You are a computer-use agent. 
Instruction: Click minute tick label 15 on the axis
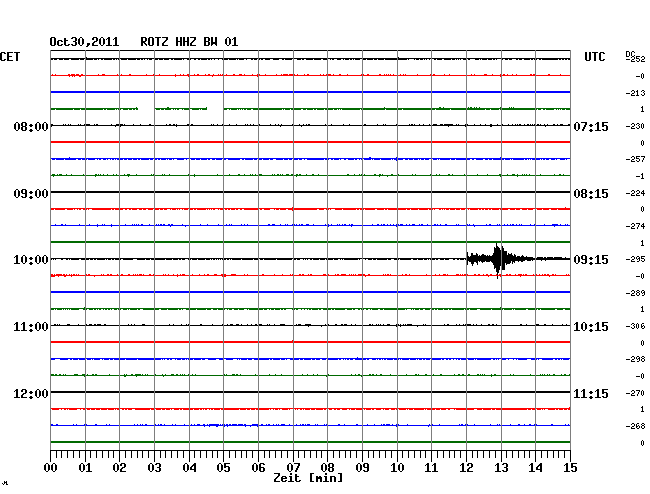(x=570, y=467)
